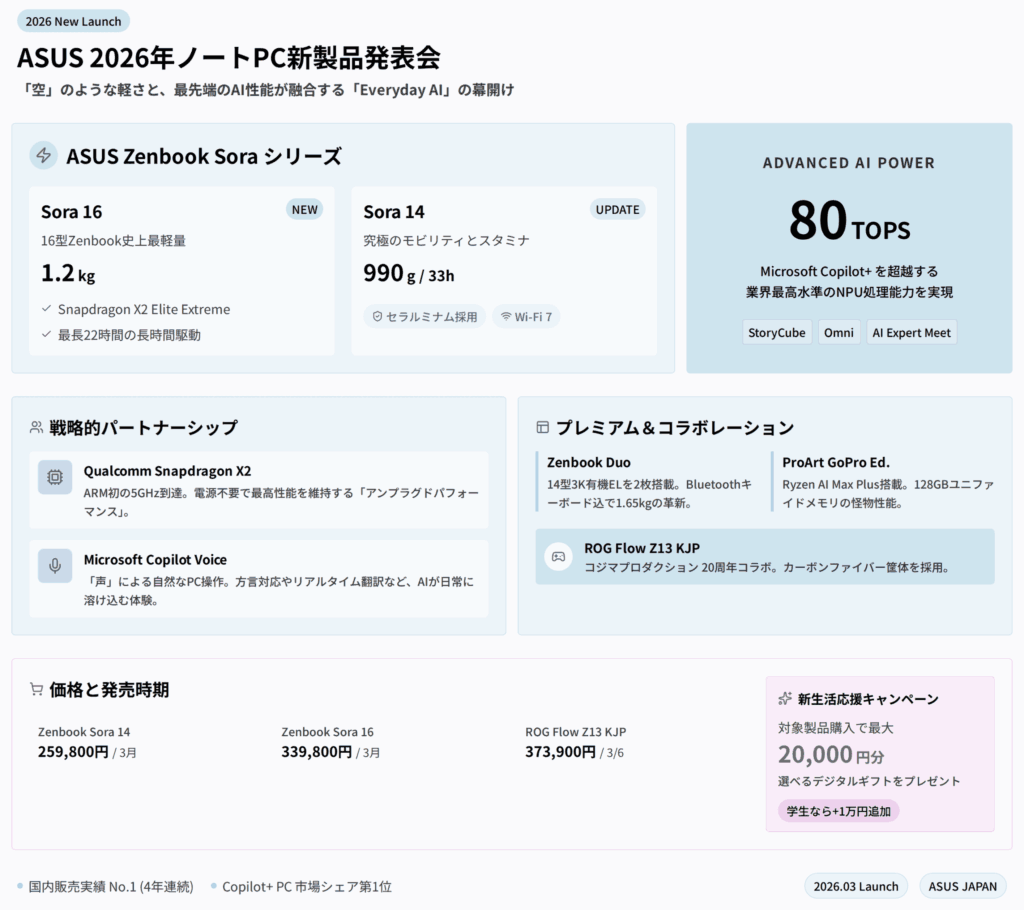Viewport: 1024px width, 910px height.
Task: Click the checkmark next to Snapdragon X2 Elite Extreme
Action: coord(46,309)
